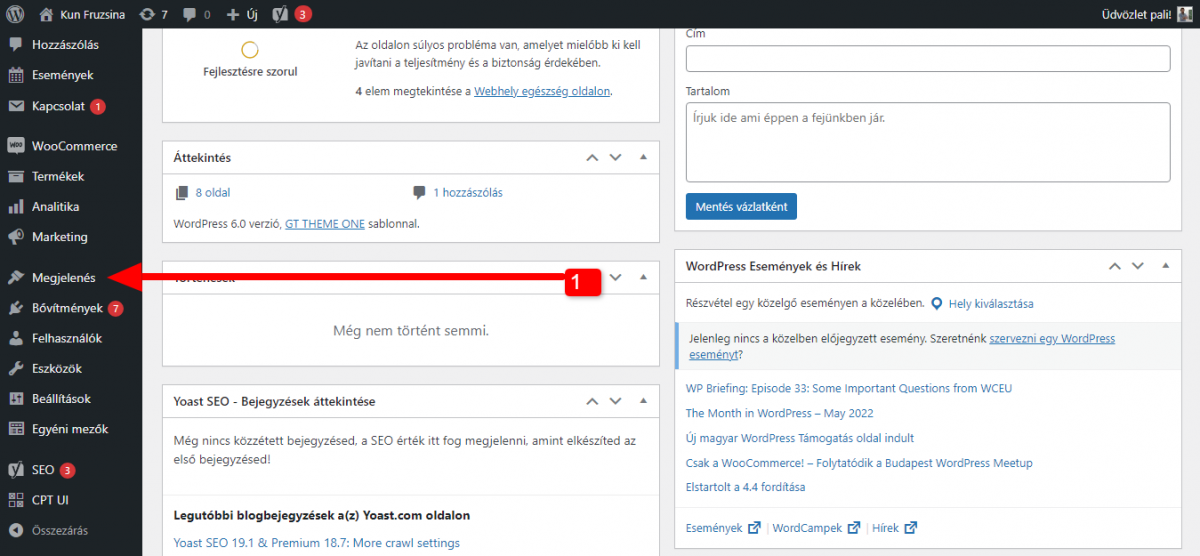Collapse the Áttekintés panel with triangle toggle
Viewport: 1200px width, 556px height.
[x=643, y=158]
